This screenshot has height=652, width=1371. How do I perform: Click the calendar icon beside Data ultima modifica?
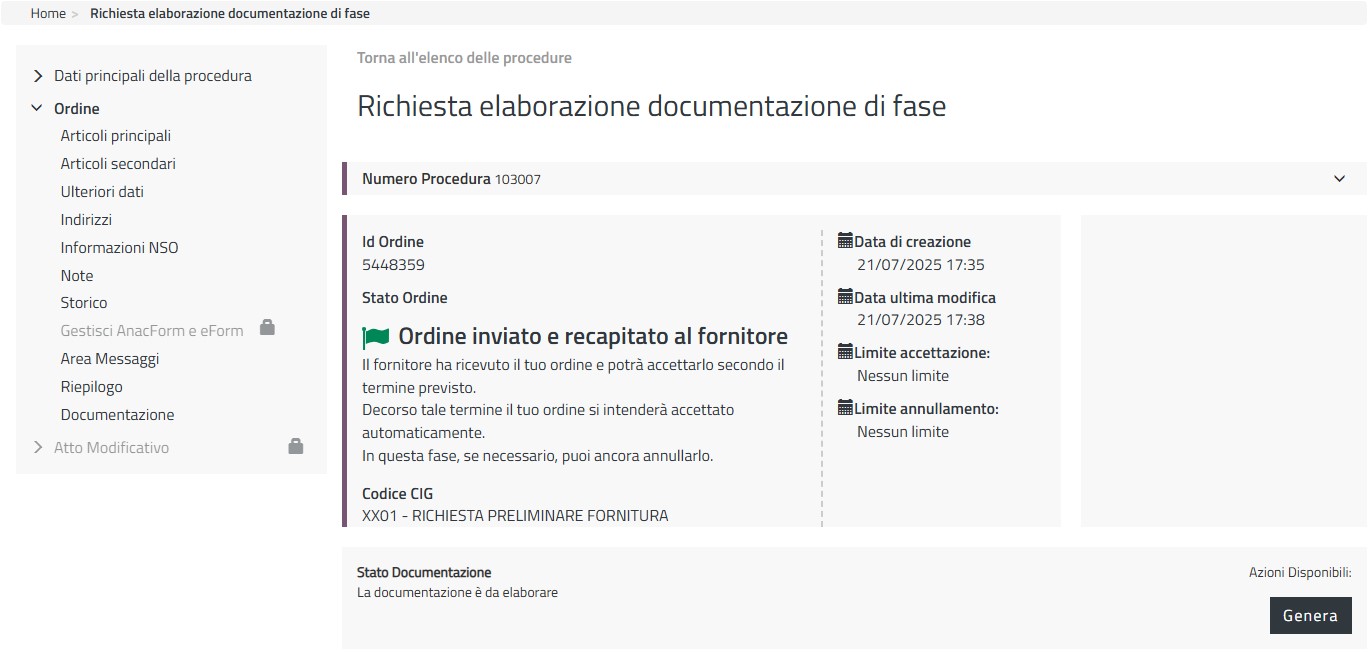845,297
